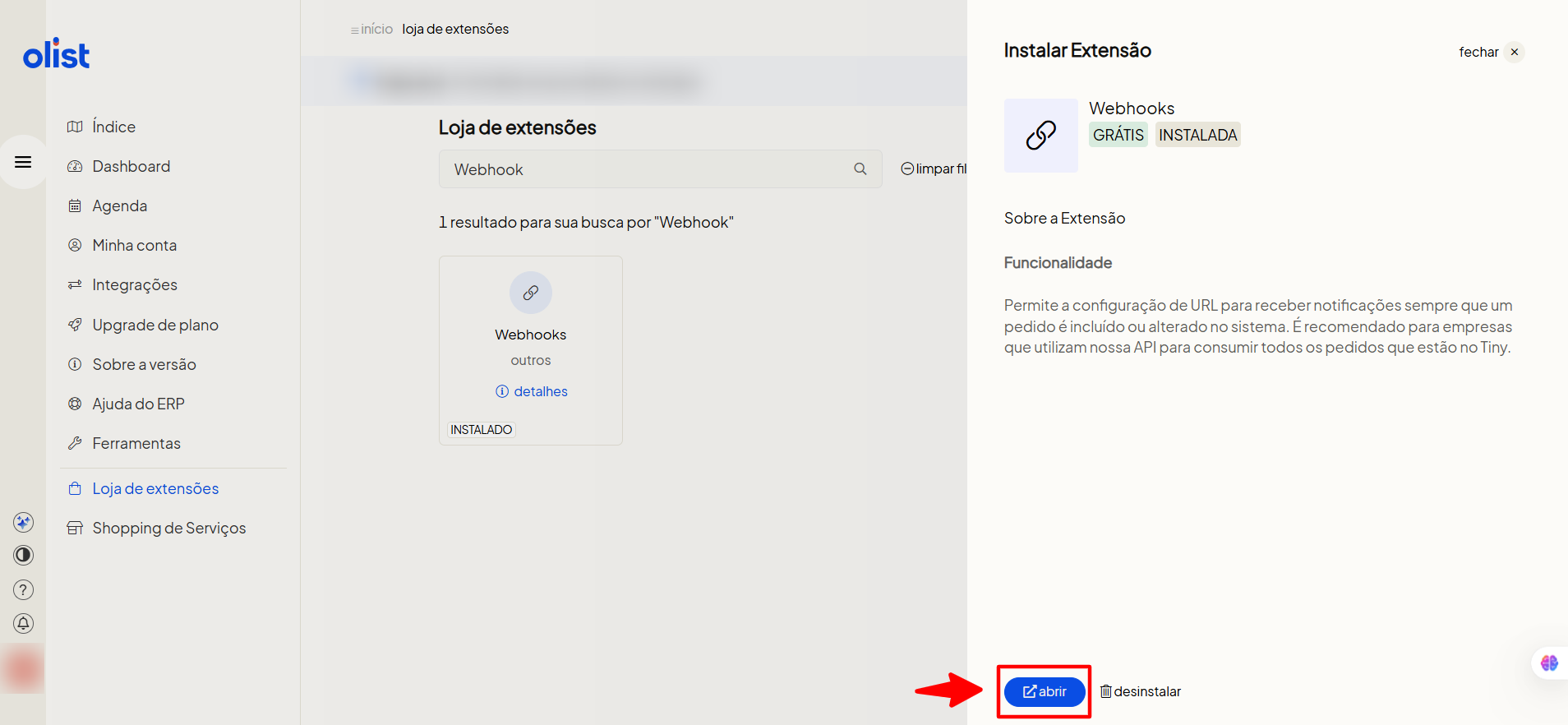Click the Funcionalidade heading

[x=1058, y=263]
